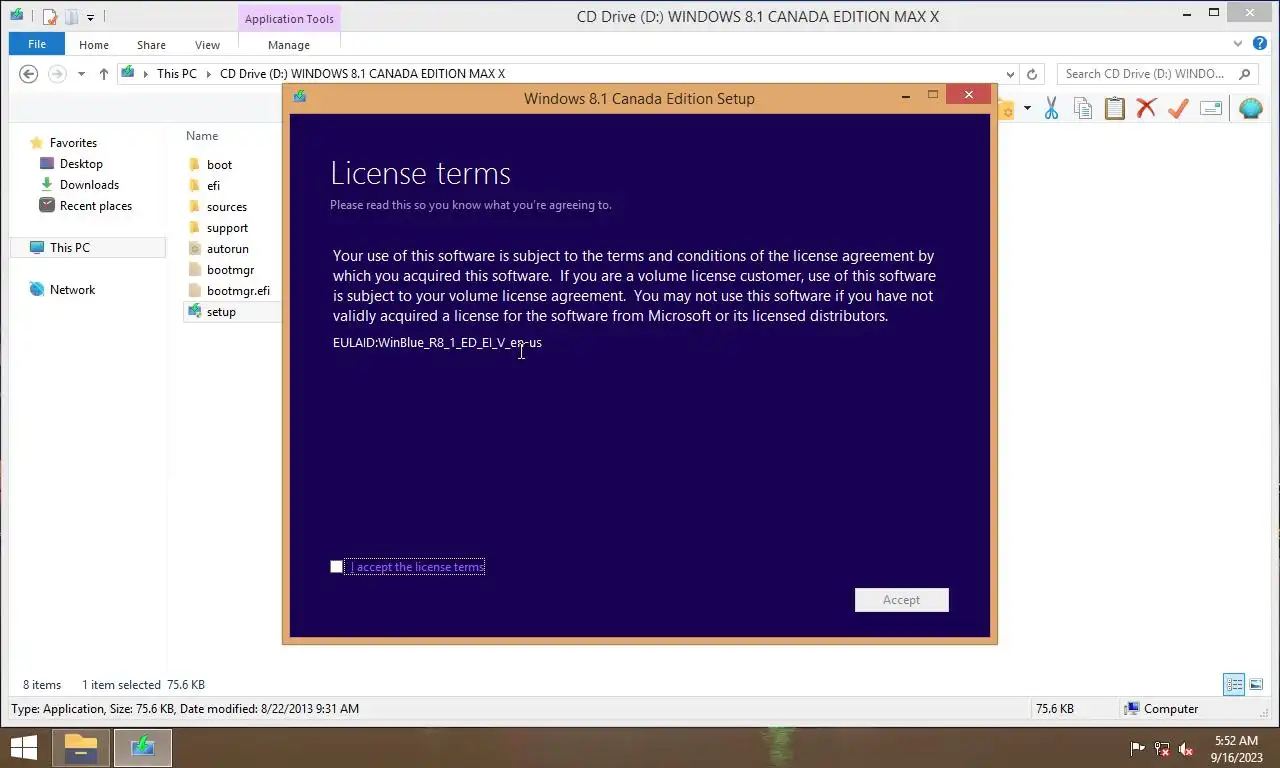Click the Properties icon in quick access toolbar
The height and width of the screenshot is (768, 1280).
click(x=50, y=16)
